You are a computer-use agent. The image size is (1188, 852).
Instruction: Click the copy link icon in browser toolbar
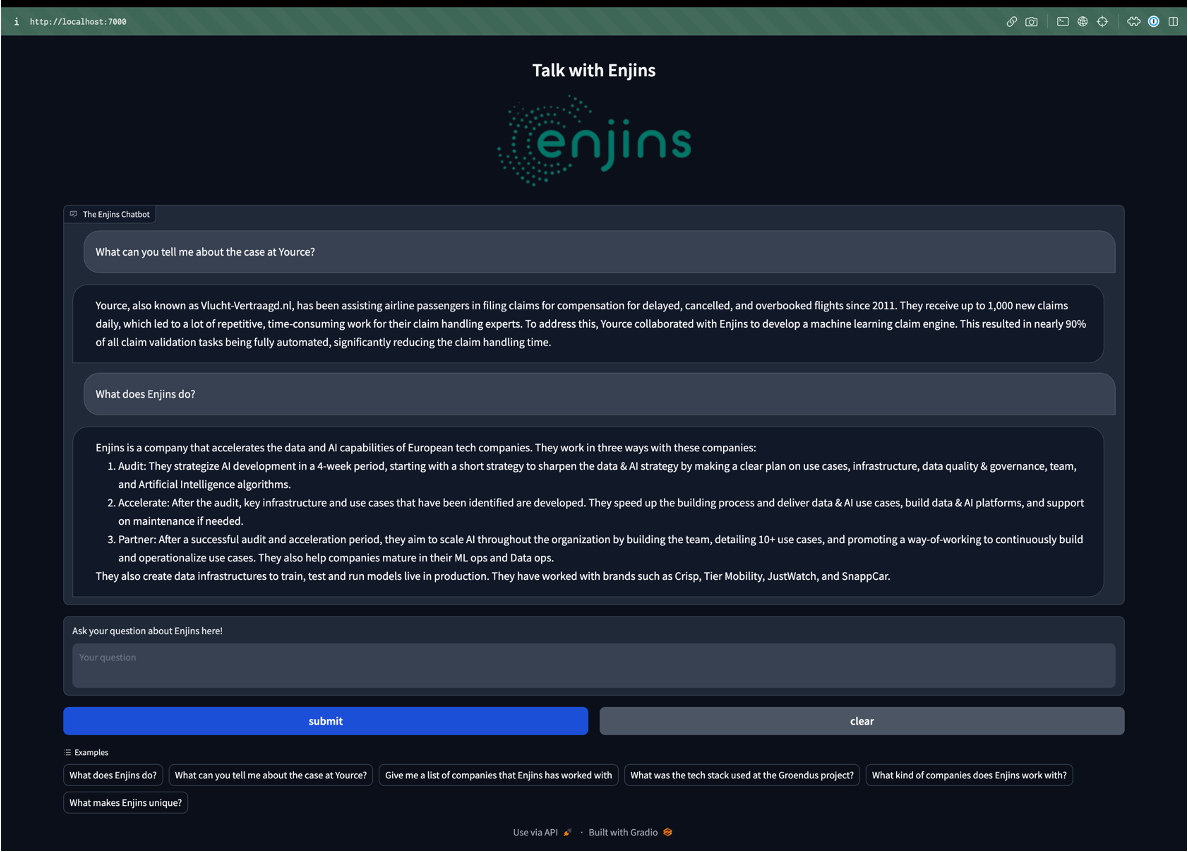click(1011, 22)
